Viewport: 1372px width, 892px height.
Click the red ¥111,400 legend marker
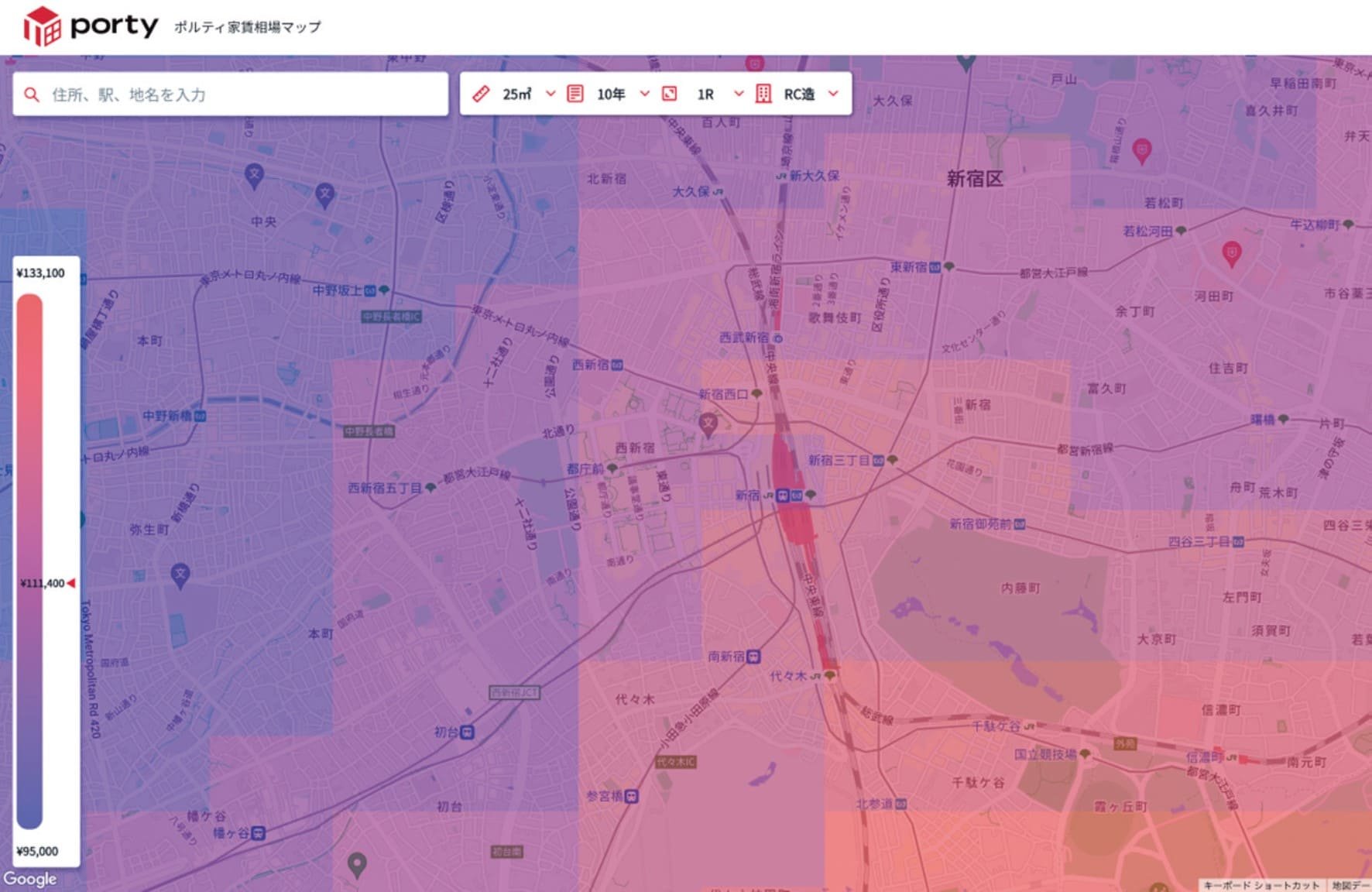point(71,583)
